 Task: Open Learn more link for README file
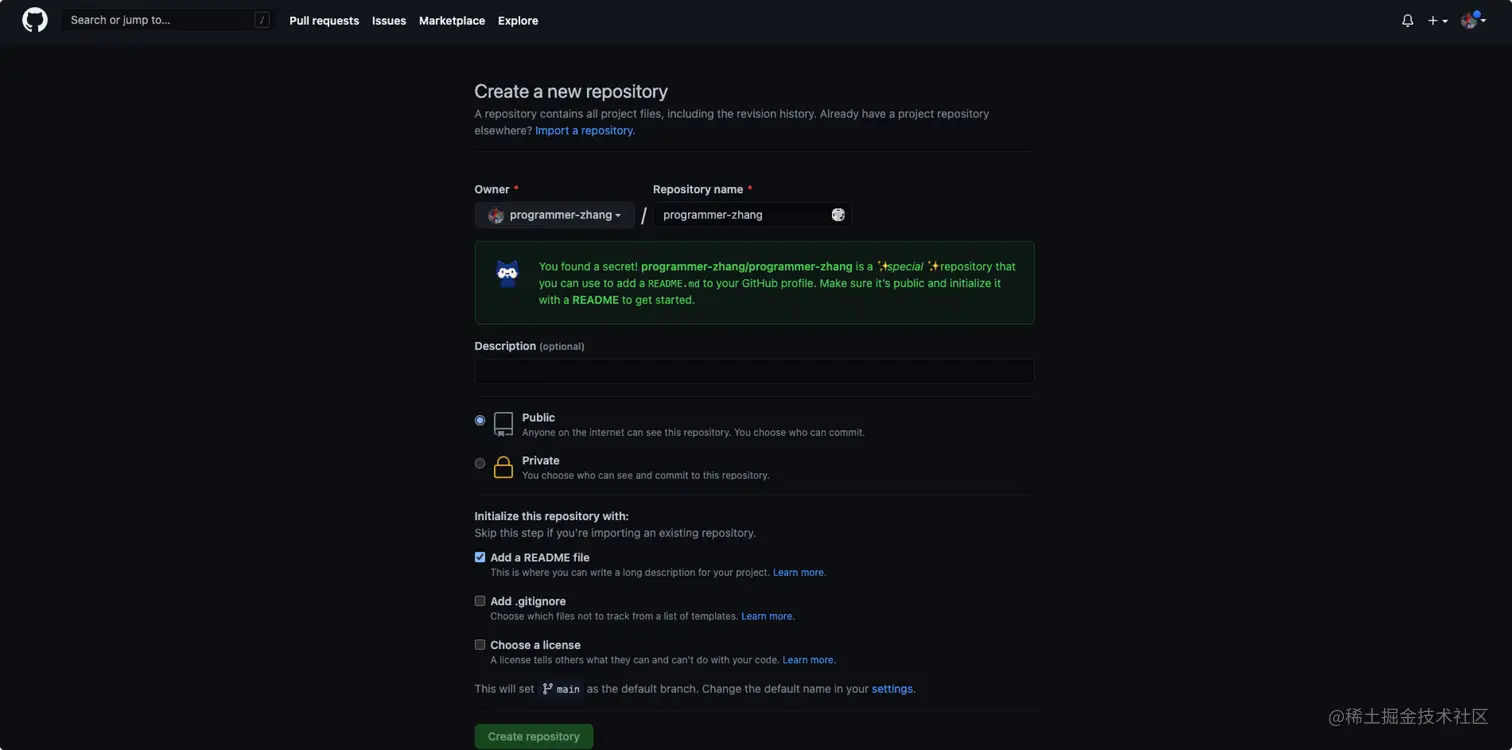pos(799,573)
